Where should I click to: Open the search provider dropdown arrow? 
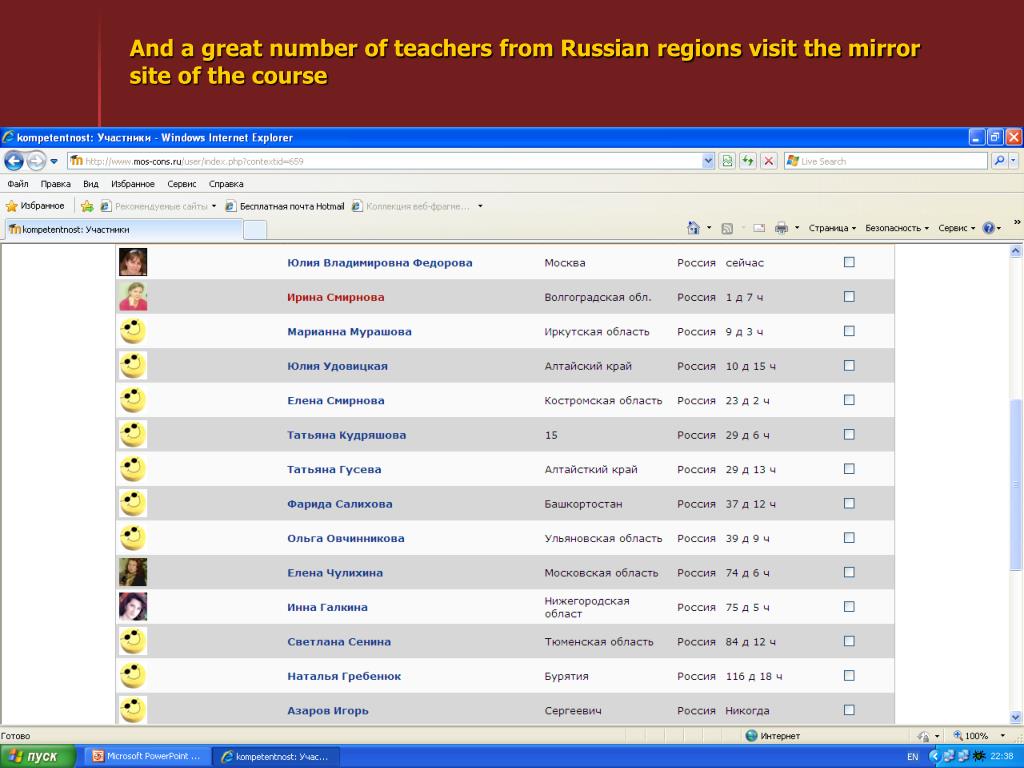(x=1014, y=161)
